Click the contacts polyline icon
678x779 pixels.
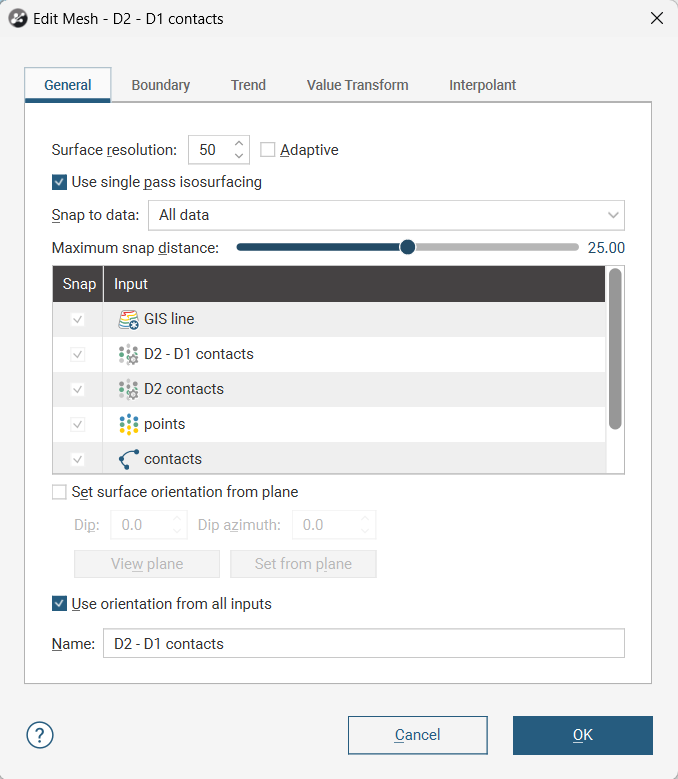click(128, 459)
